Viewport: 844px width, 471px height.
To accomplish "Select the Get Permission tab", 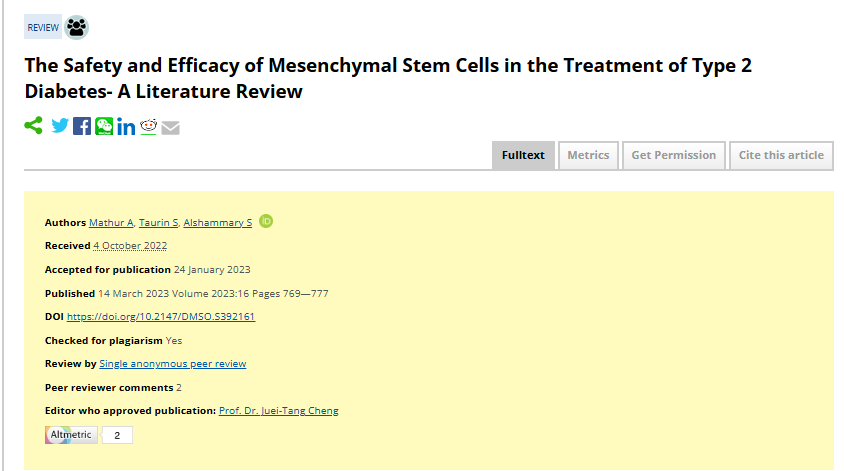I will [x=673, y=155].
